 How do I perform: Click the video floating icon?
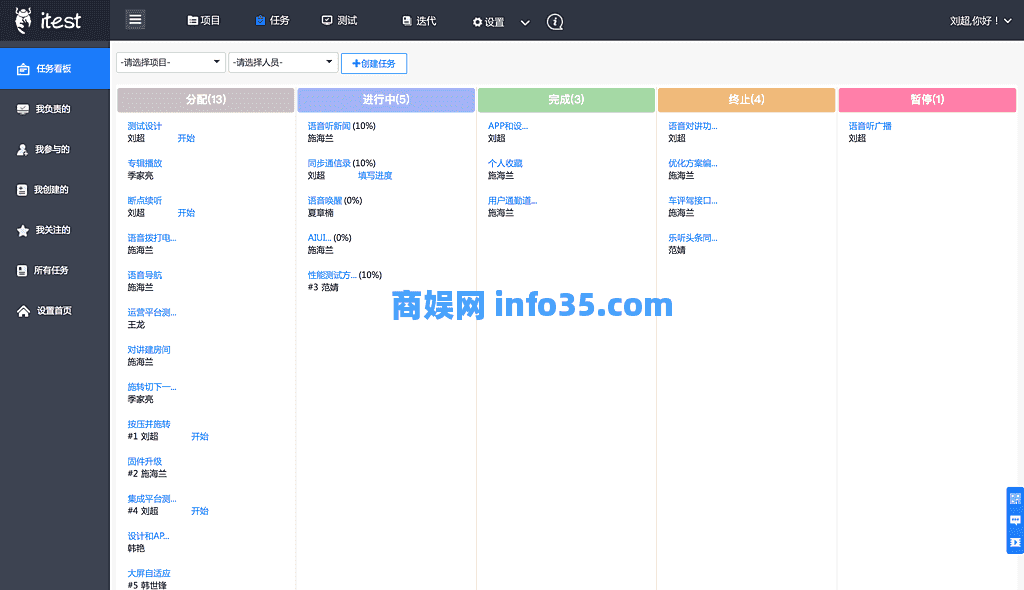[1015, 542]
